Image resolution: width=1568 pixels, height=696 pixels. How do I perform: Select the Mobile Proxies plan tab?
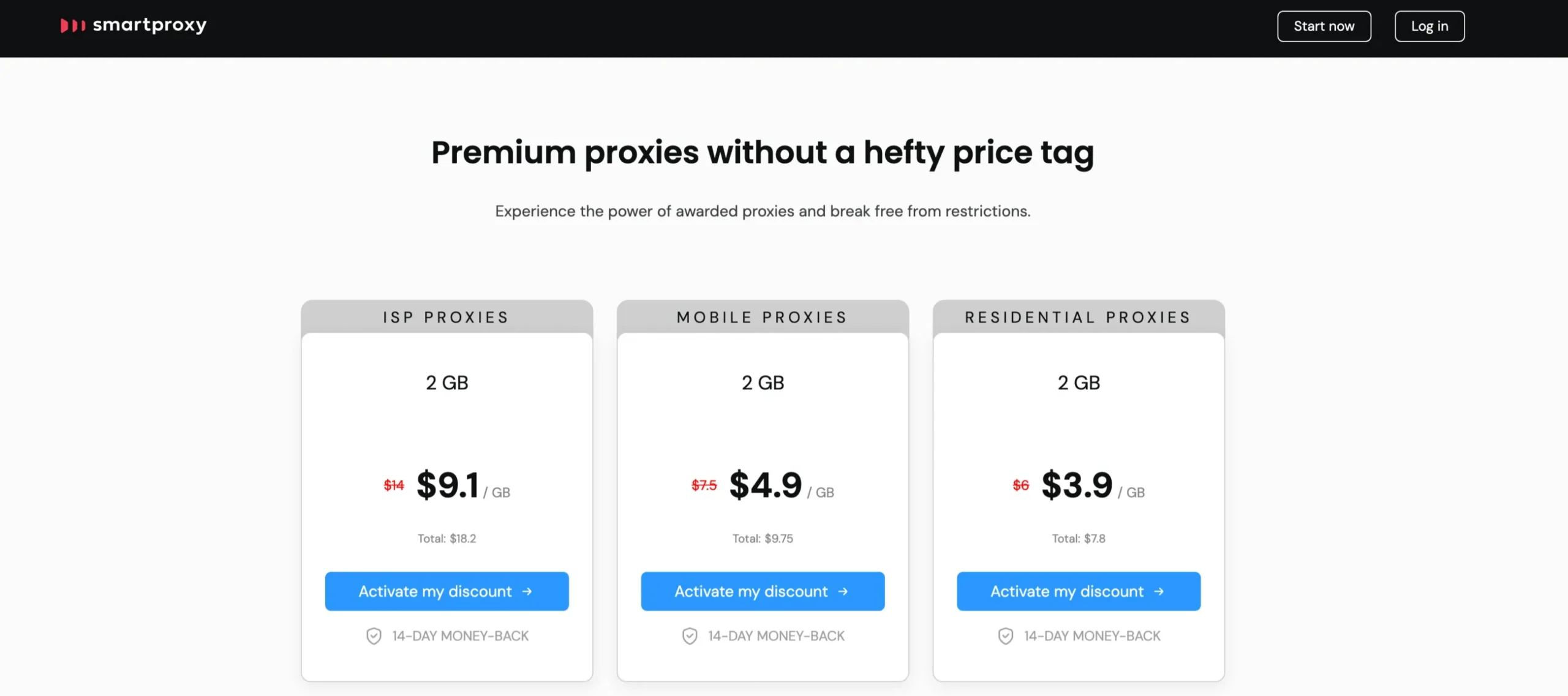point(762,316)
